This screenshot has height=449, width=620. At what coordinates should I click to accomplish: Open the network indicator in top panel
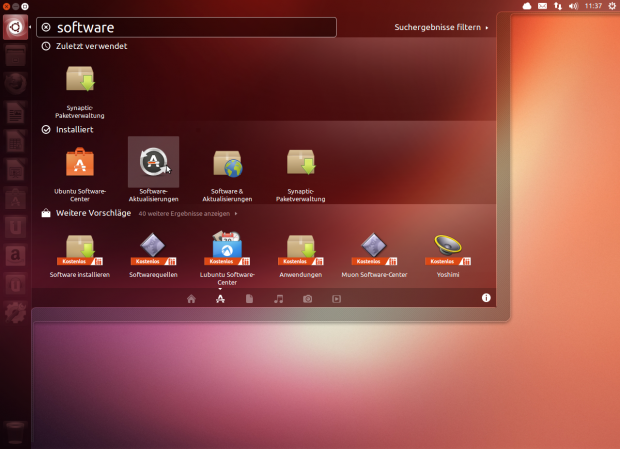coord(558,6)
